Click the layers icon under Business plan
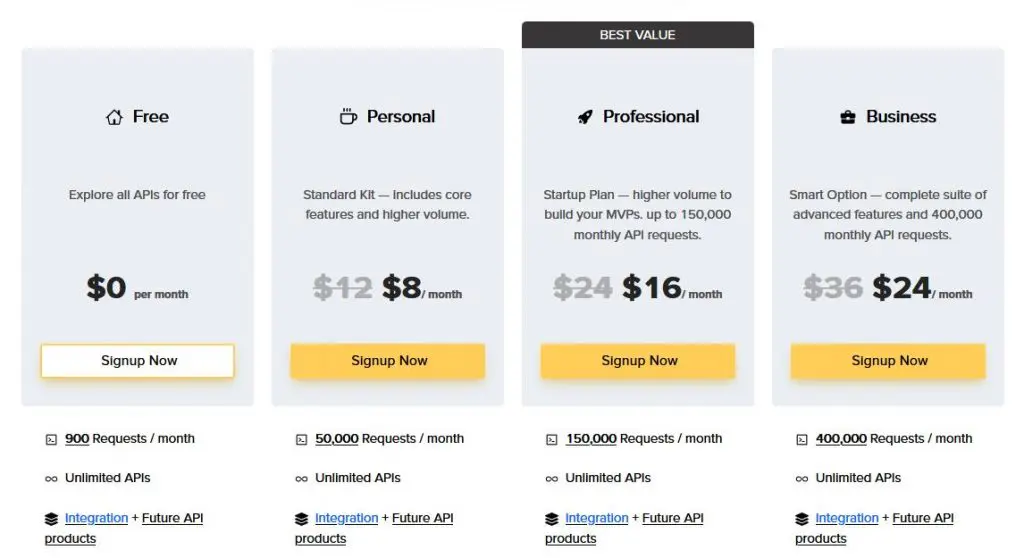Screen dimensions: 1024x558 click(x=801, y=519)
